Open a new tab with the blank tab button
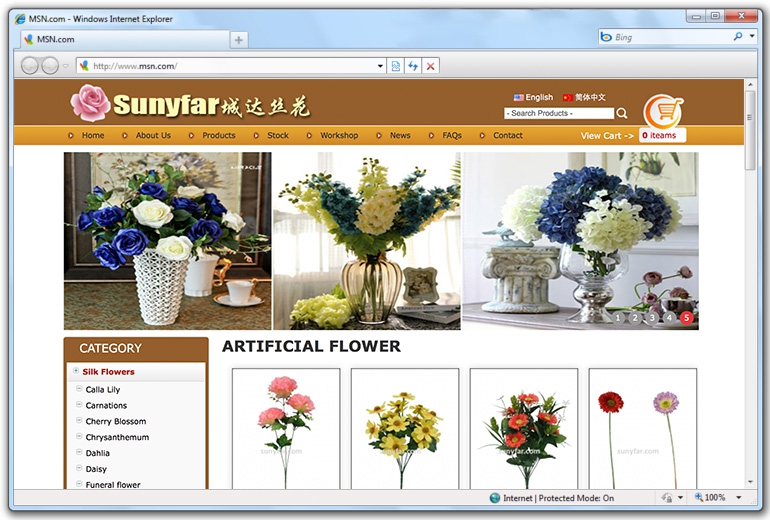 tap(239, 40)
